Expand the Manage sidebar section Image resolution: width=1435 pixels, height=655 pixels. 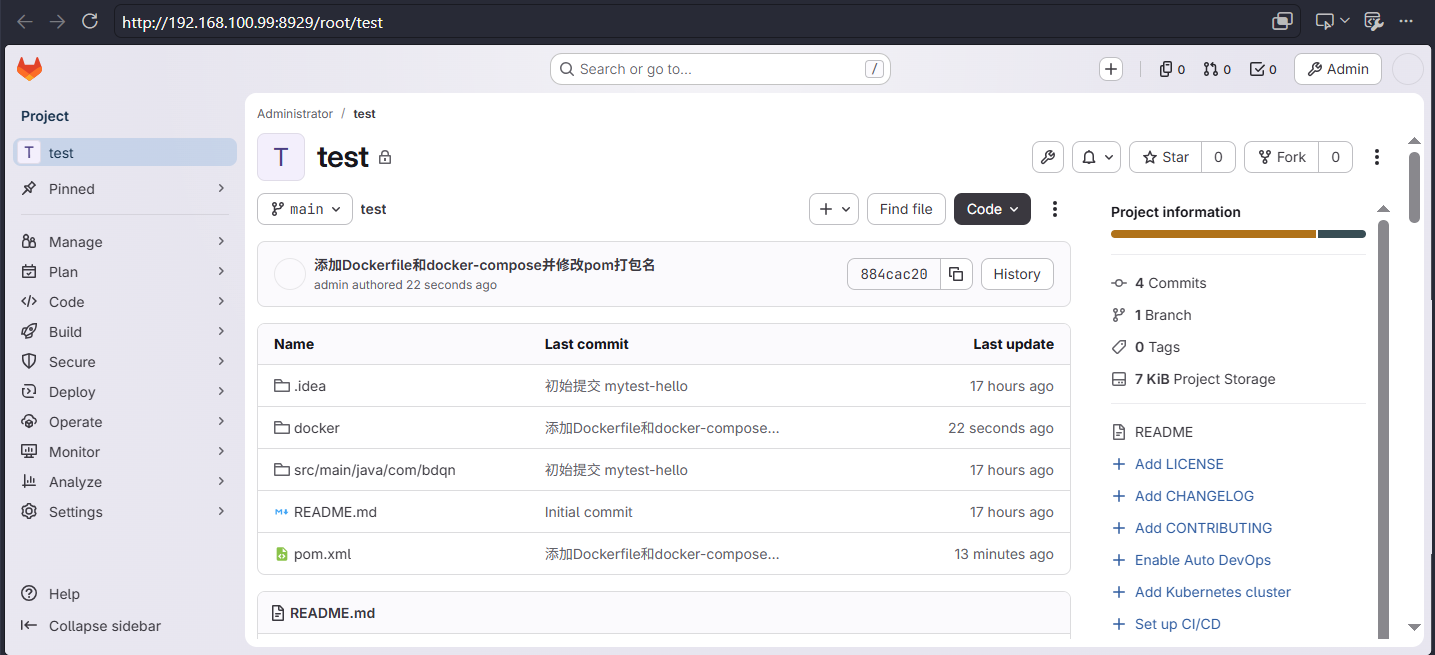[x=125, y=242]
